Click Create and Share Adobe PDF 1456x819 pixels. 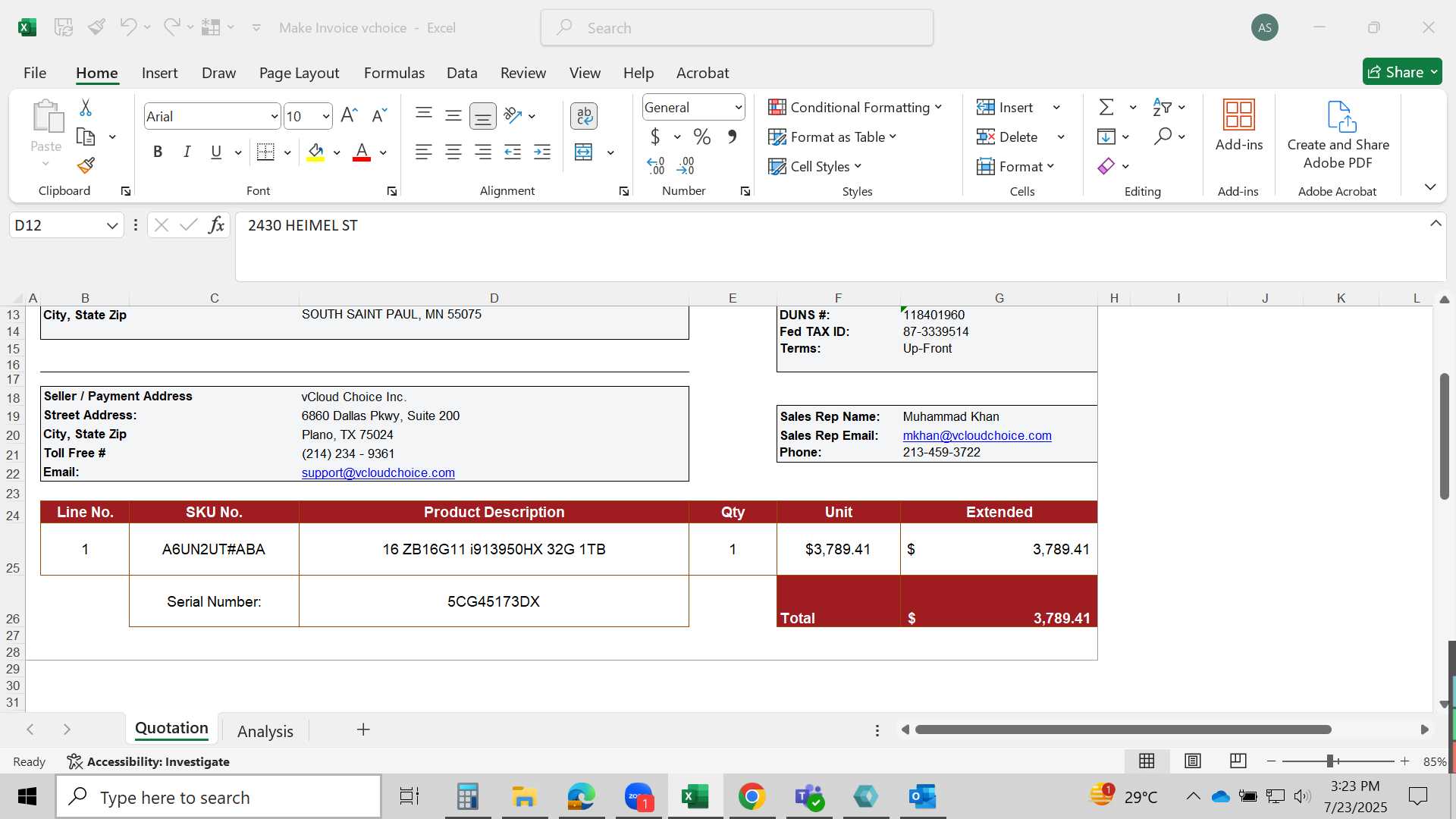[1338, 135]
